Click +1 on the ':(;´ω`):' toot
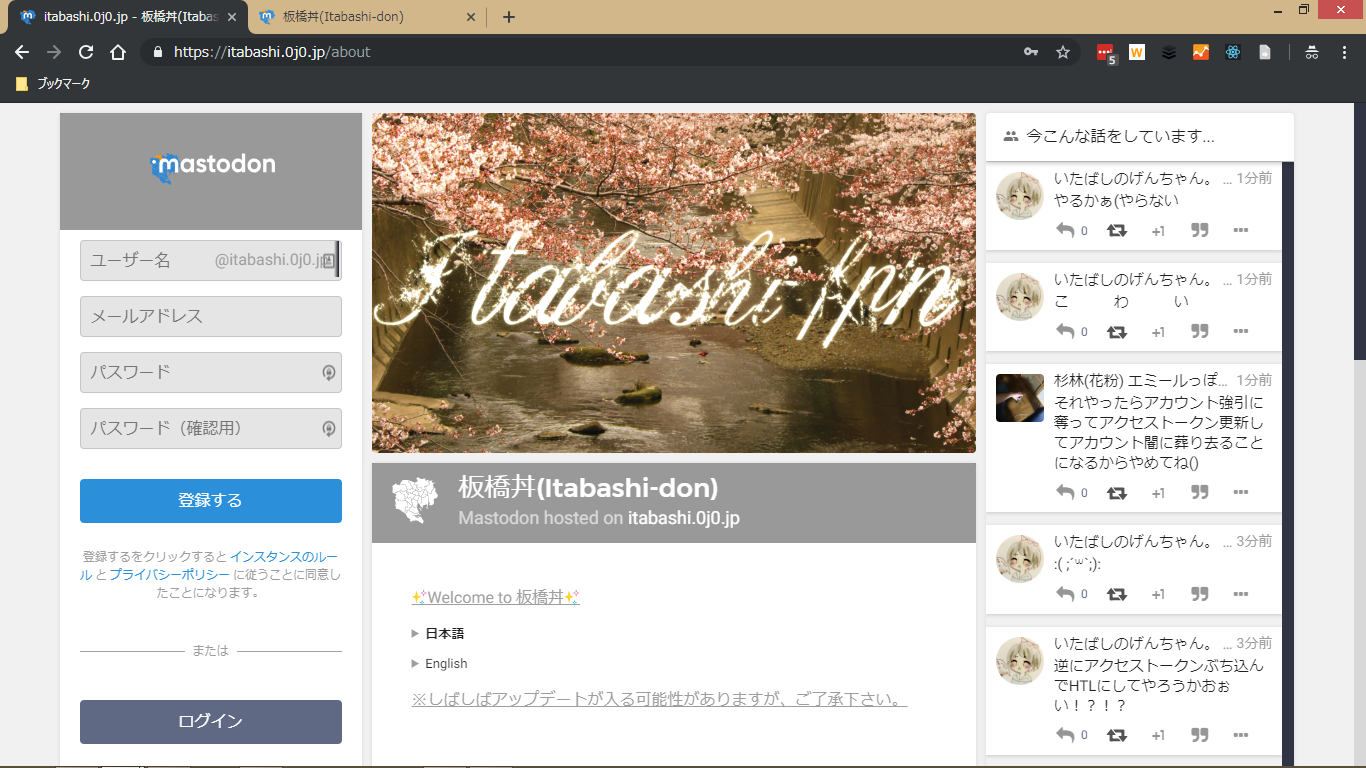 pos(1158,594)
